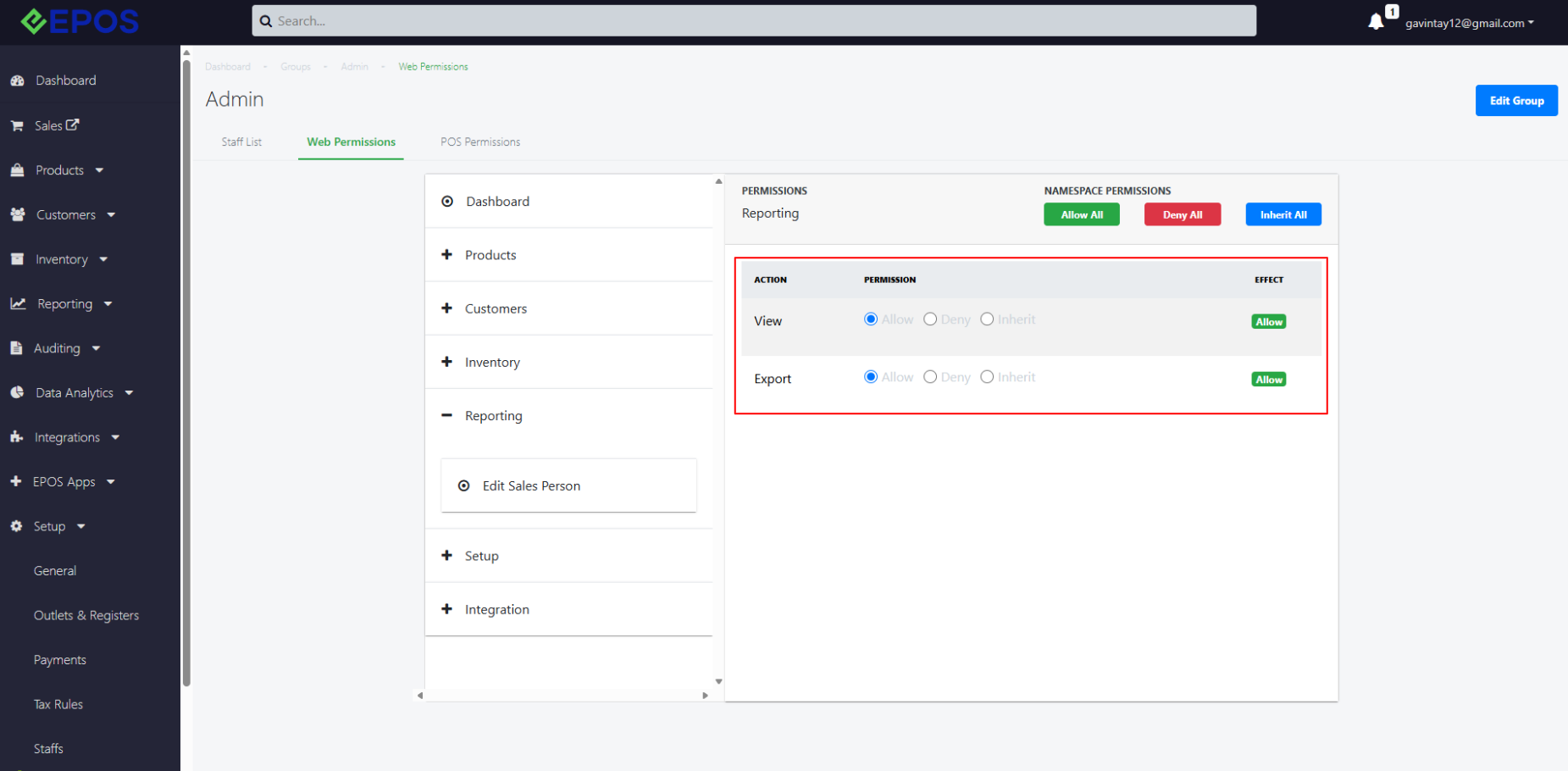Image resolution: width=1568 pixels, height=771 pixels.
Task: Open Payments in sidebar
Action: click(60, 660)
